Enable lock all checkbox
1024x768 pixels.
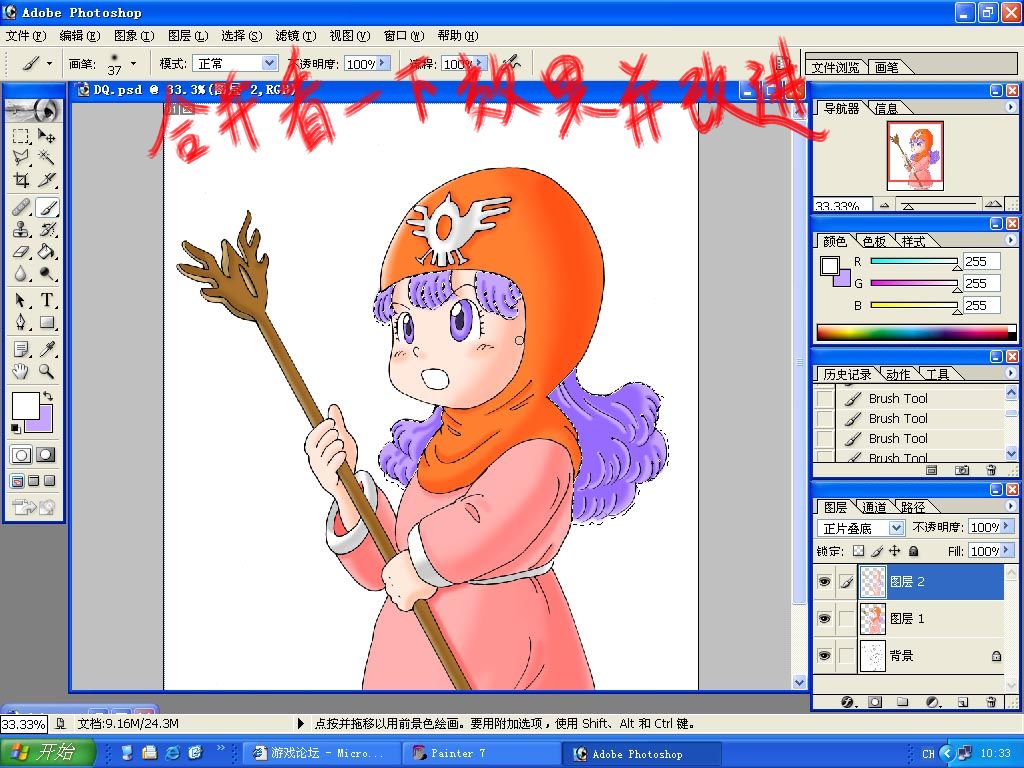(914, 551)
